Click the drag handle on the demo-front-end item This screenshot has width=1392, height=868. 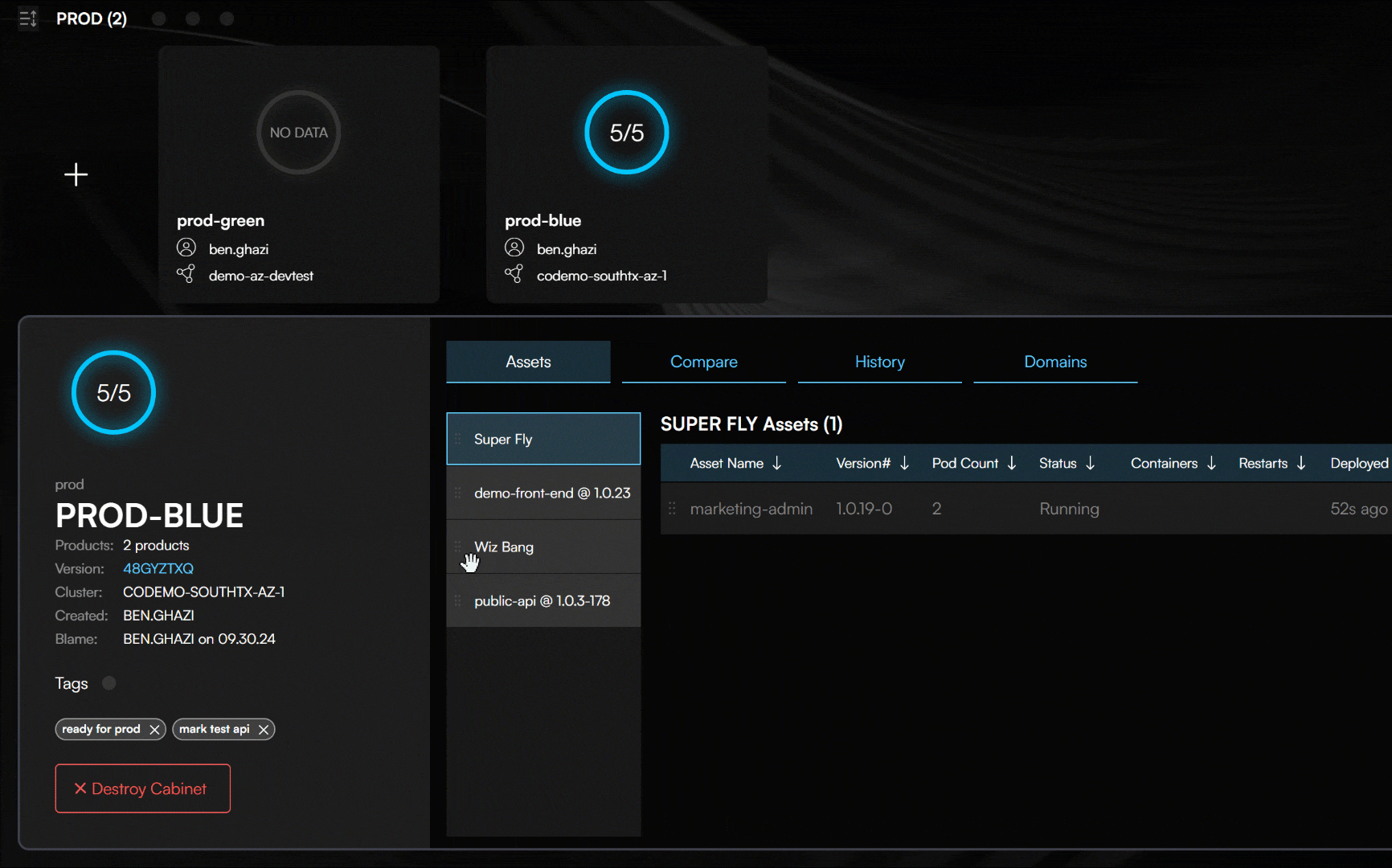458,493
